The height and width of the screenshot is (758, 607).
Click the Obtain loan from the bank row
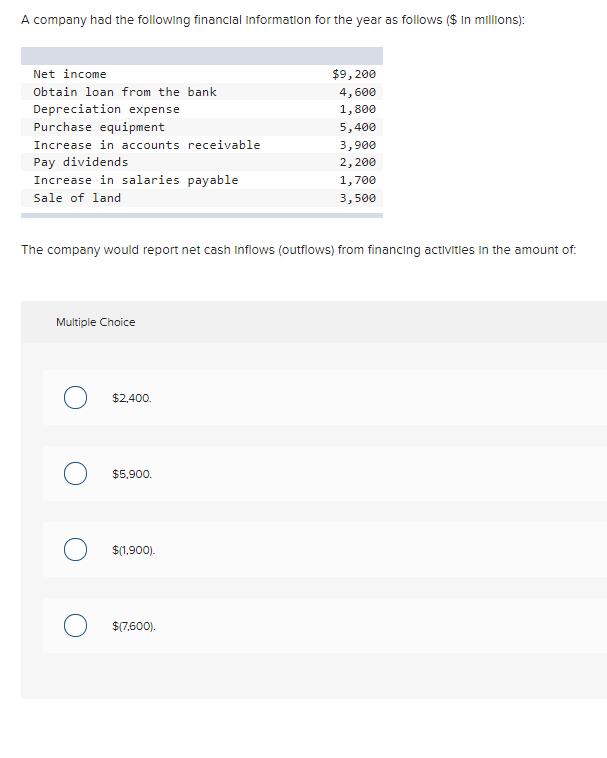(x=202, y=92)
